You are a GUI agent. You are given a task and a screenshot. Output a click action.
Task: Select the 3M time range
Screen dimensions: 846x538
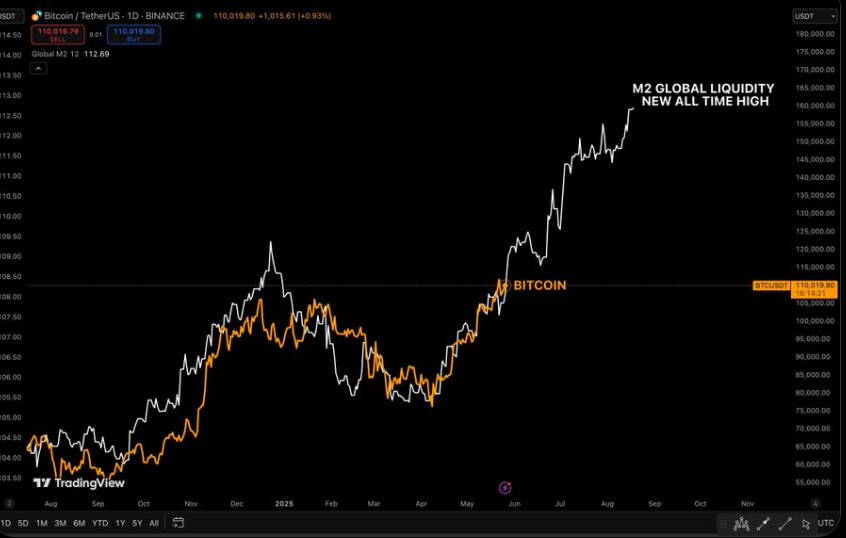(x=60, y=523)
